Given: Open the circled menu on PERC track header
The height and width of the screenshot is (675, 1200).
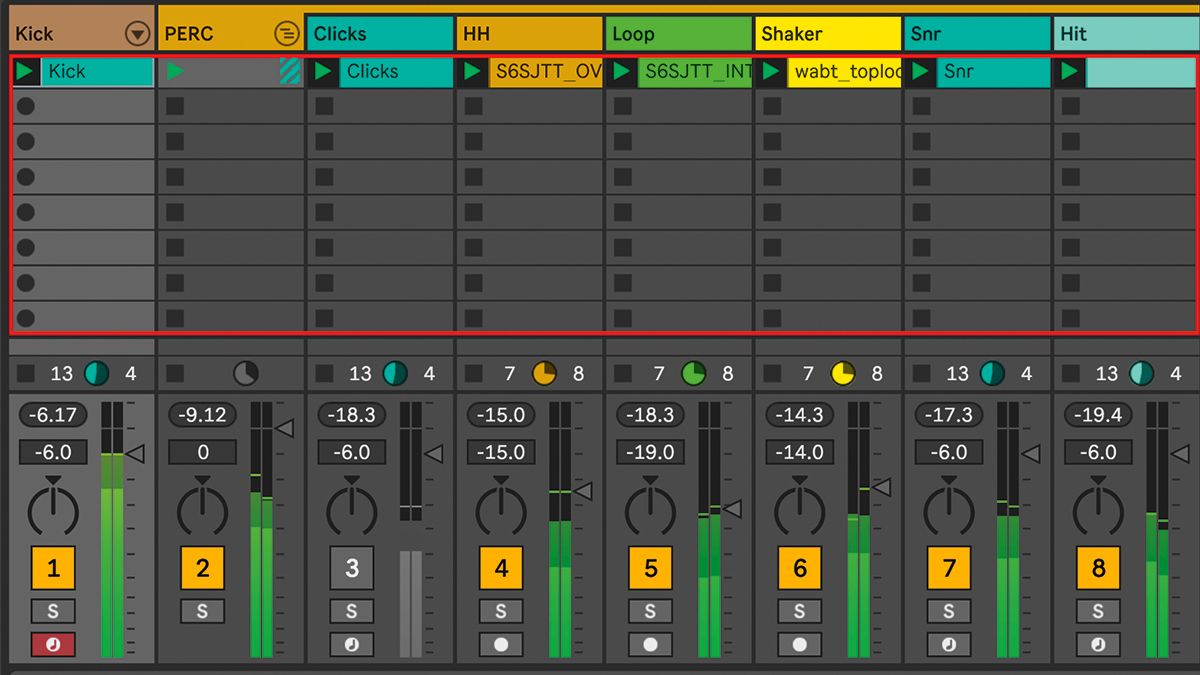Looking at the screenshot, I should point(288,31).
